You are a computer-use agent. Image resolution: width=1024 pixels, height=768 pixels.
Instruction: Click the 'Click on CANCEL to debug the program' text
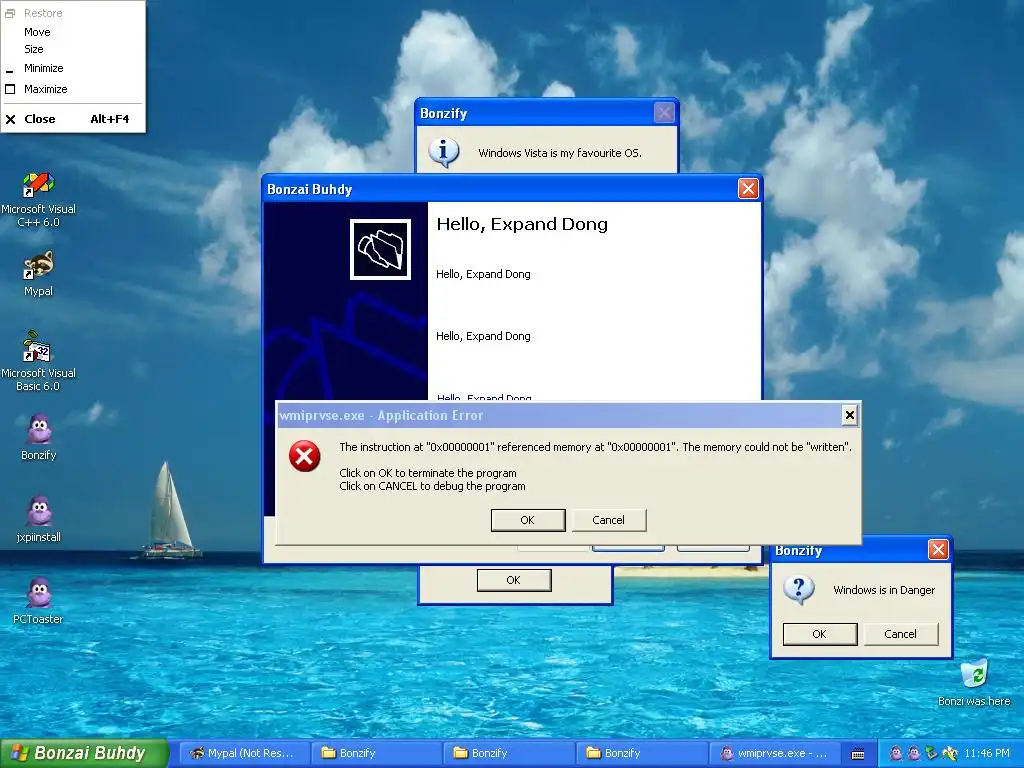(432, 486)
